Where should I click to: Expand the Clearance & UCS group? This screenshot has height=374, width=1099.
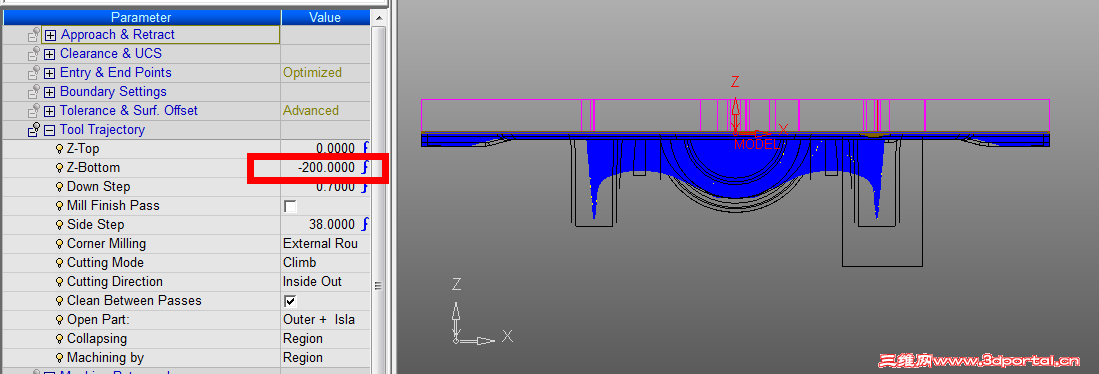click(50, 54)
